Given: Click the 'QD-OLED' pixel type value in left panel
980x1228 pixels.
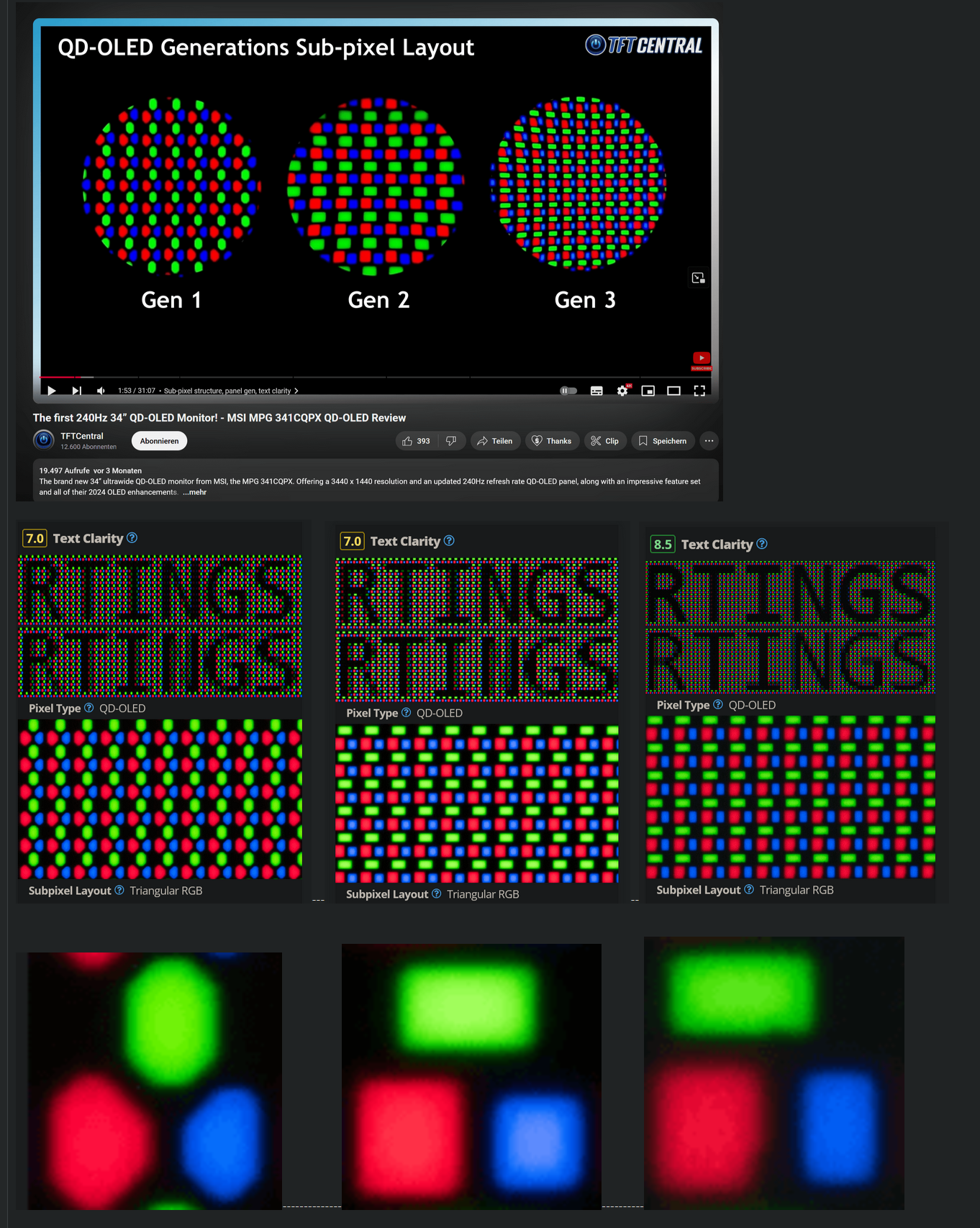Looking at the screenshot, I should pos(122,709).
